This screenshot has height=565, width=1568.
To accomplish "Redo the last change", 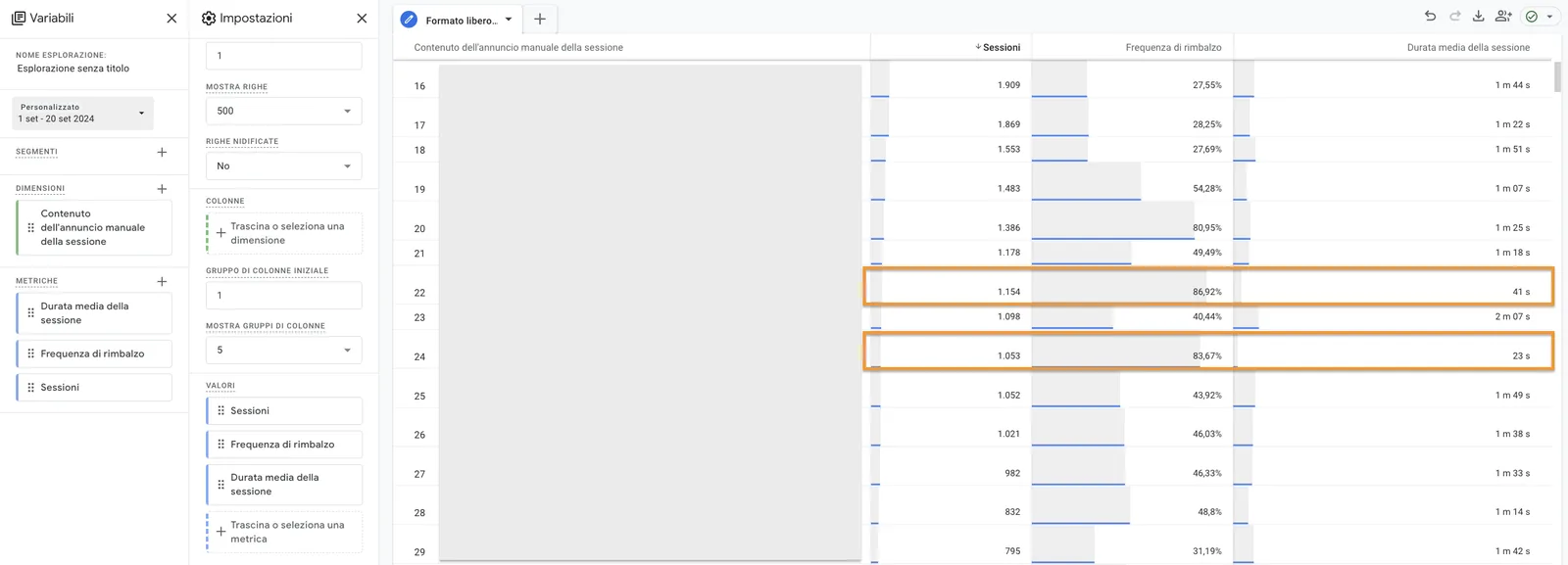I will [x=1454, y=16].
